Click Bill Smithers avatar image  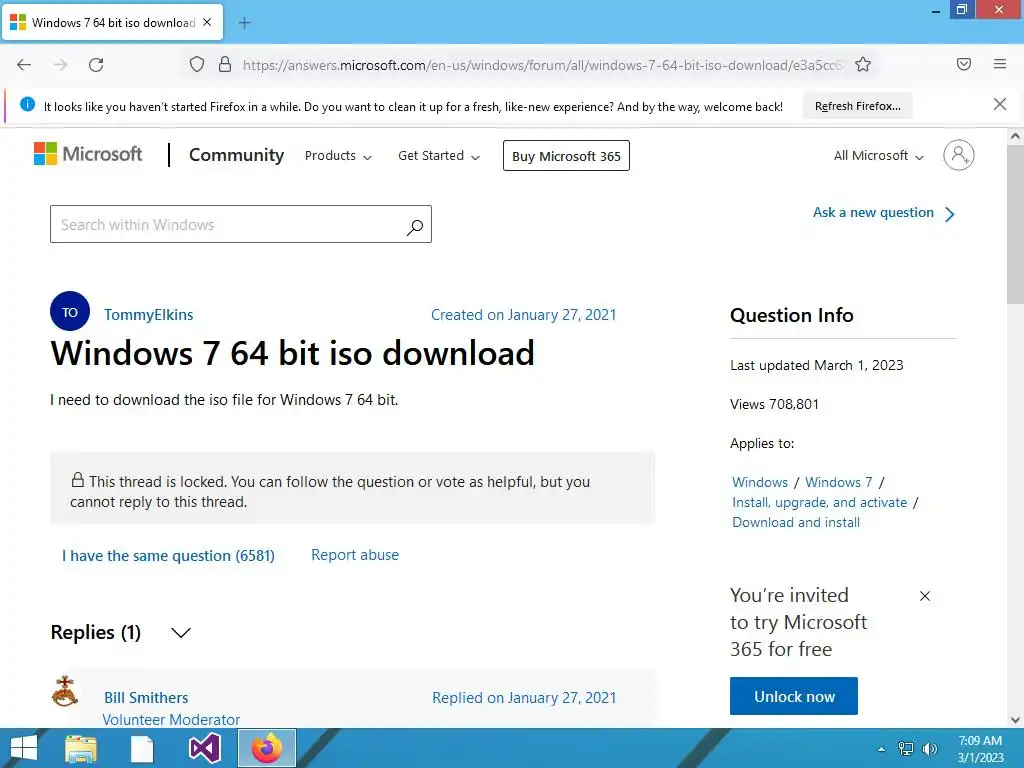(65, 692)
